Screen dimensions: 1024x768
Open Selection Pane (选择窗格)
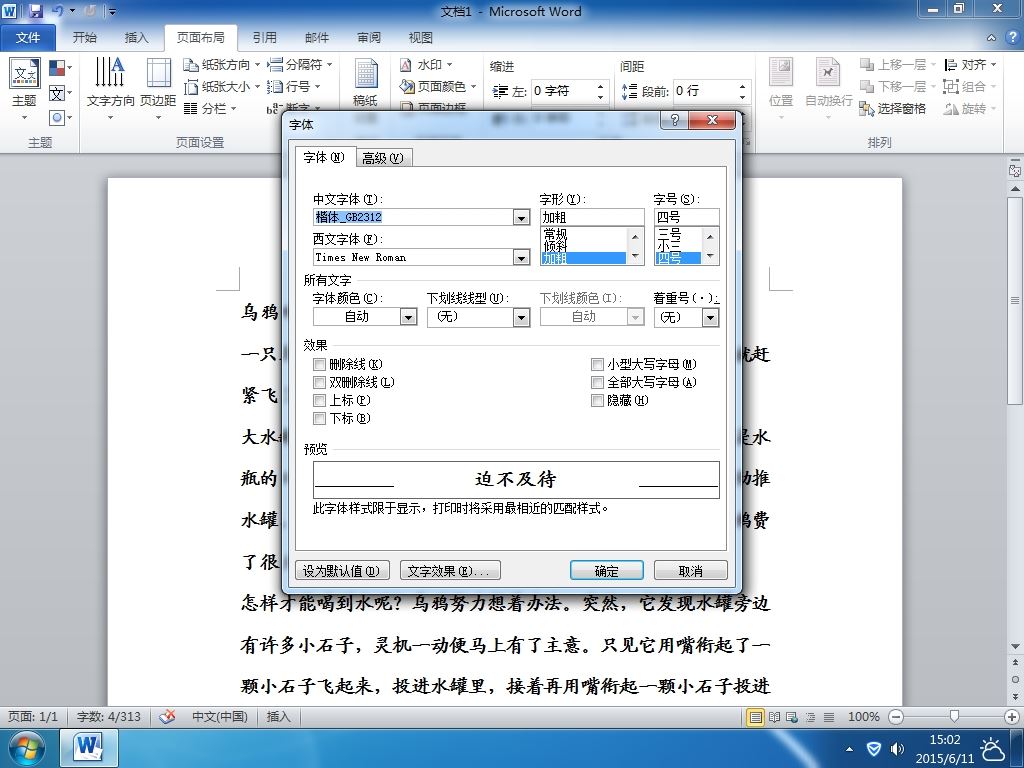point(893,108)
